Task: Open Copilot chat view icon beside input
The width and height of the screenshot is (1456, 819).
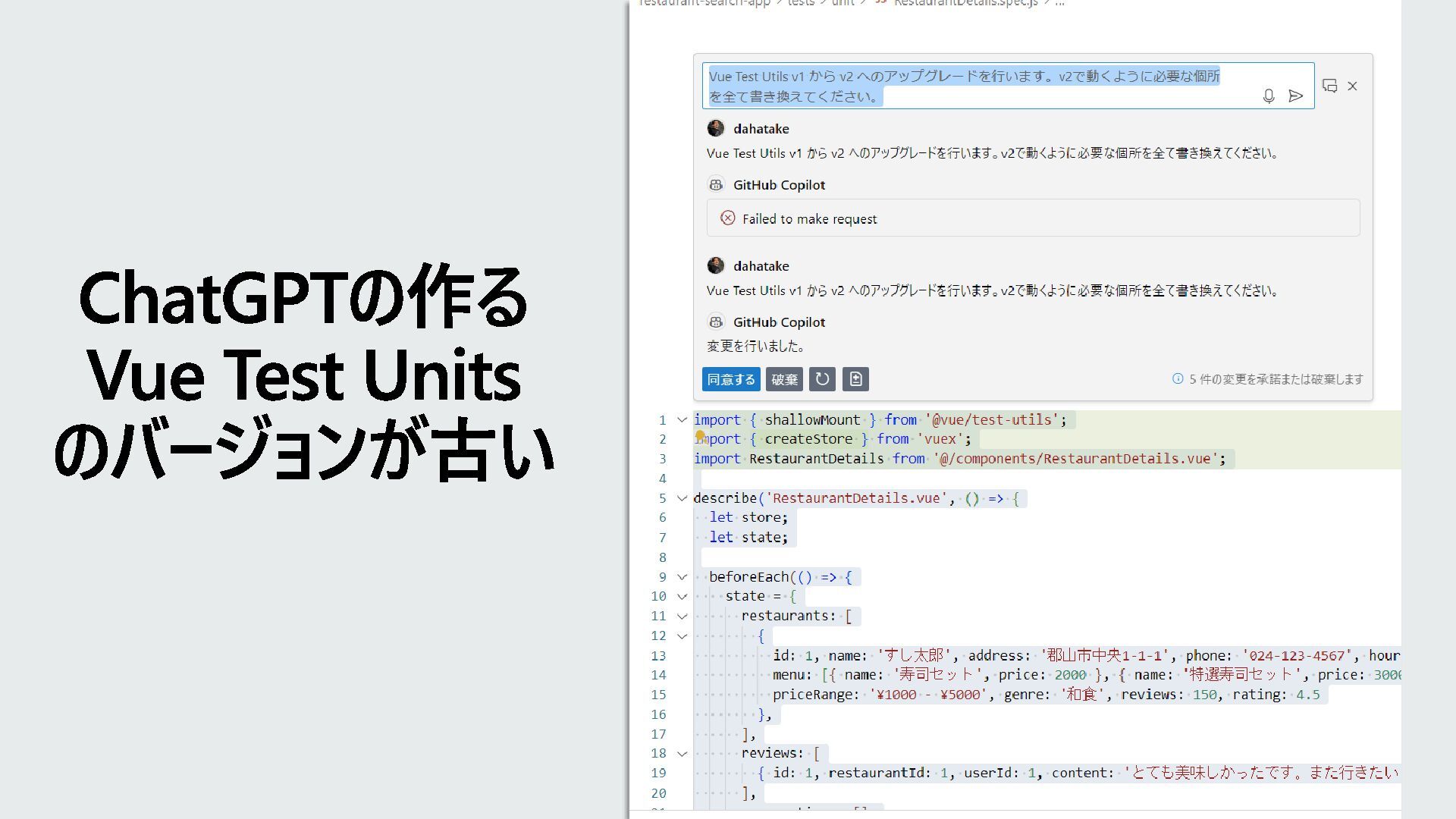Action: (1329, 86)
